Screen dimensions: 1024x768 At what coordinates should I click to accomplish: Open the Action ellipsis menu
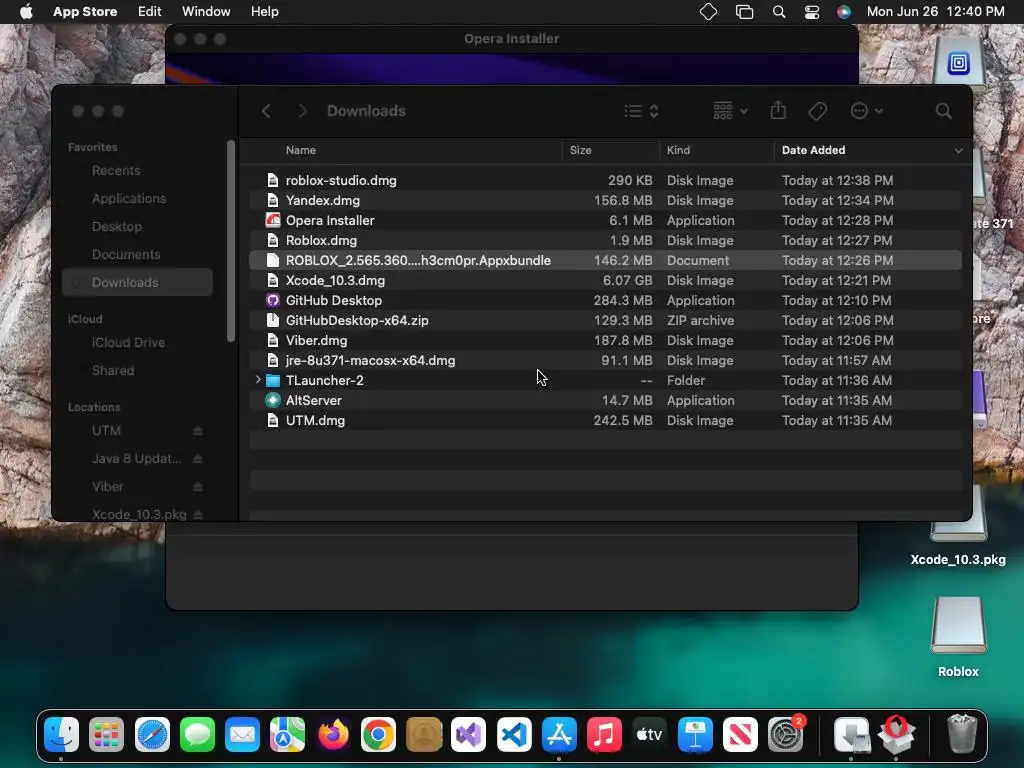[x=866, y=111]
